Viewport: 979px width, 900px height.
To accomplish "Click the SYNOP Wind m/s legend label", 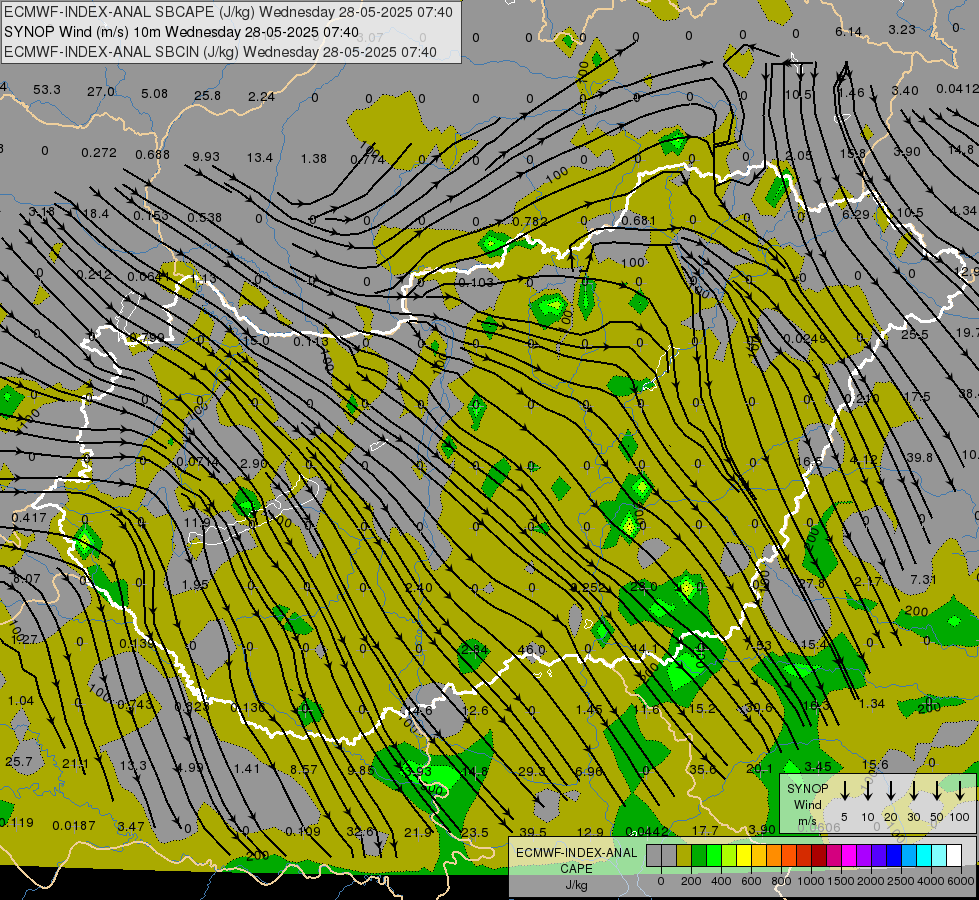I will [x=807, y=804].
